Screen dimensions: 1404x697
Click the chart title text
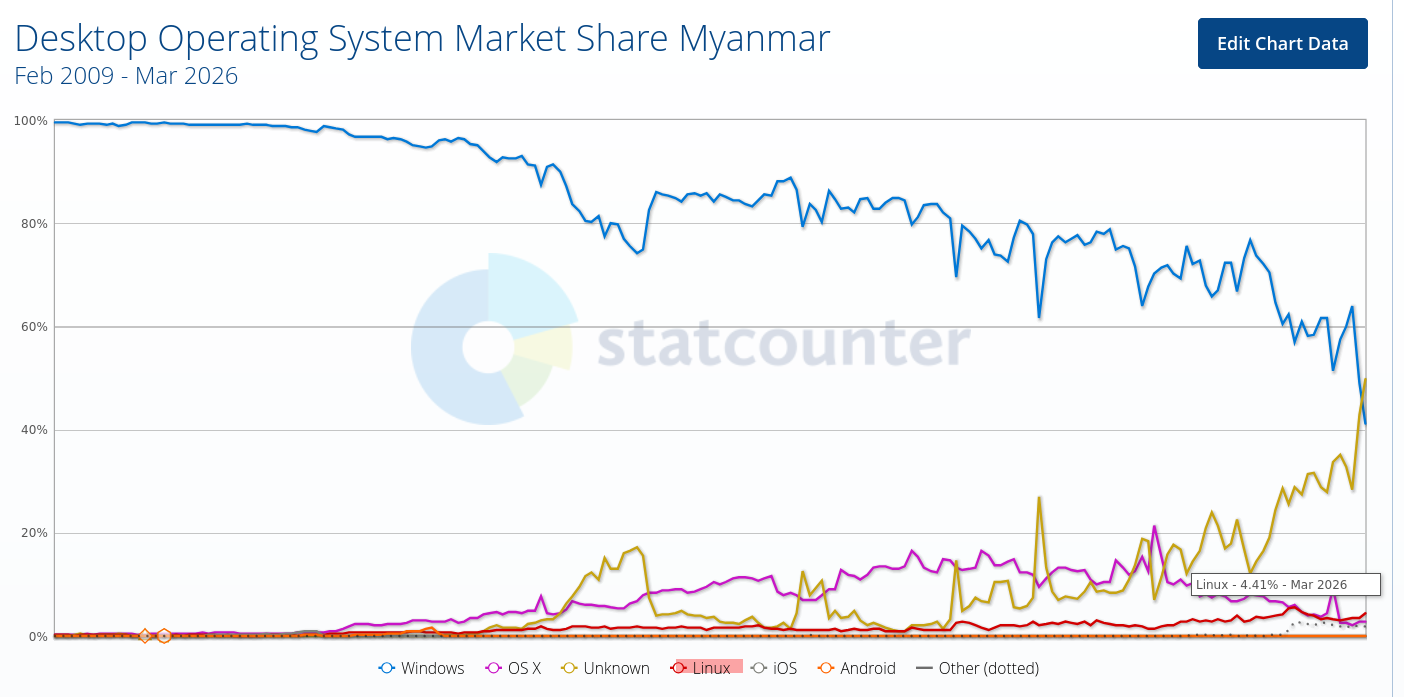click(422, 38)
